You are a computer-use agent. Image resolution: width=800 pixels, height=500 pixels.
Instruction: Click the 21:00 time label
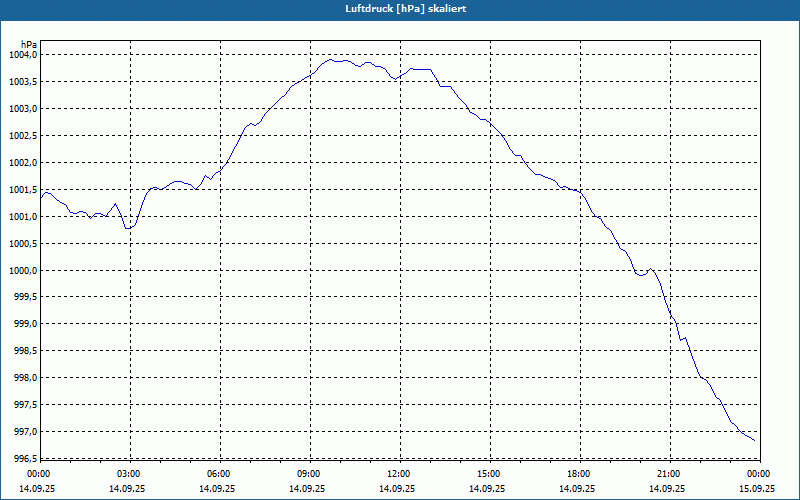[669, 474]
